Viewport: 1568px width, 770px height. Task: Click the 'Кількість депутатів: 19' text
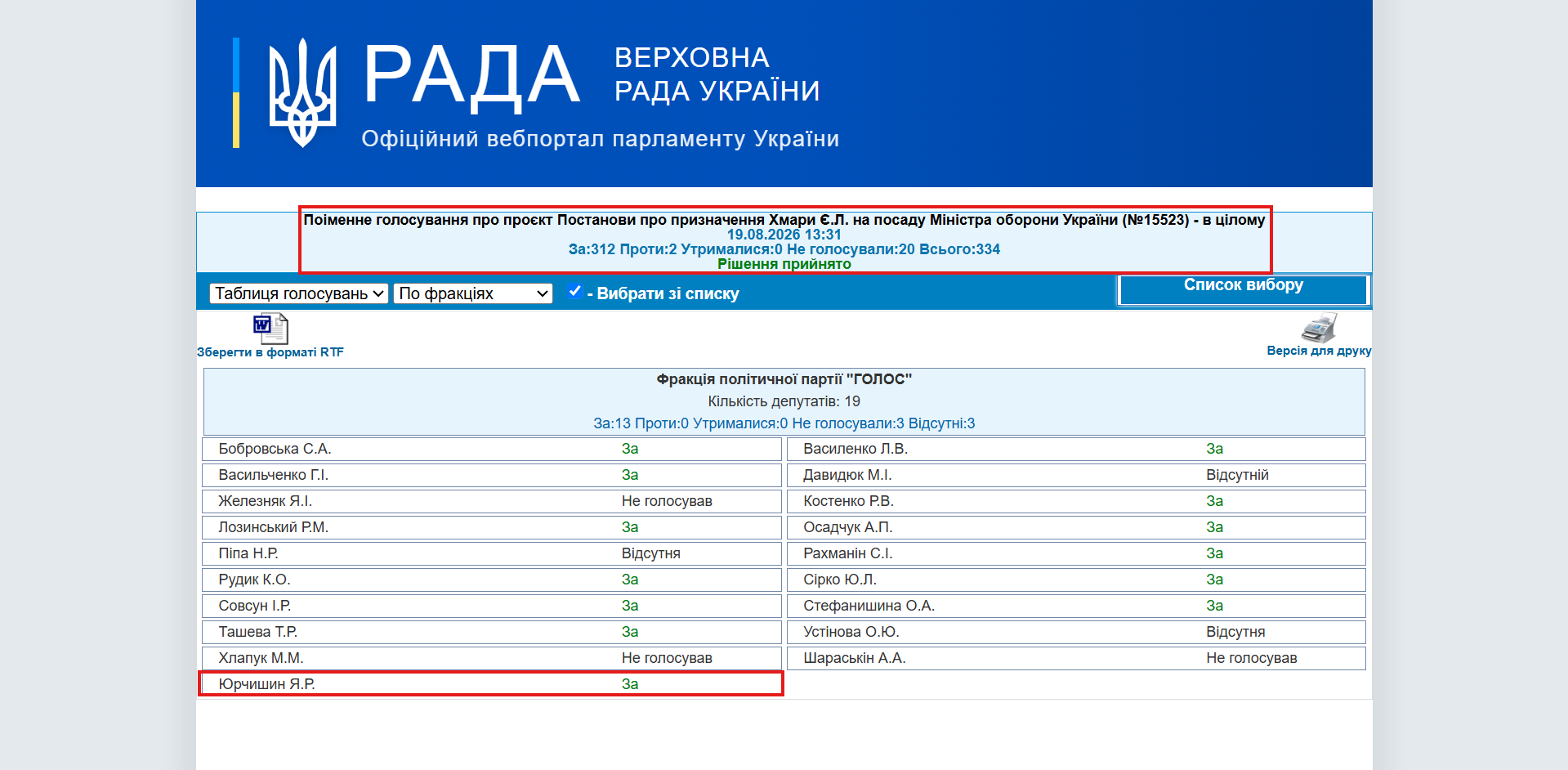point(784,401)
